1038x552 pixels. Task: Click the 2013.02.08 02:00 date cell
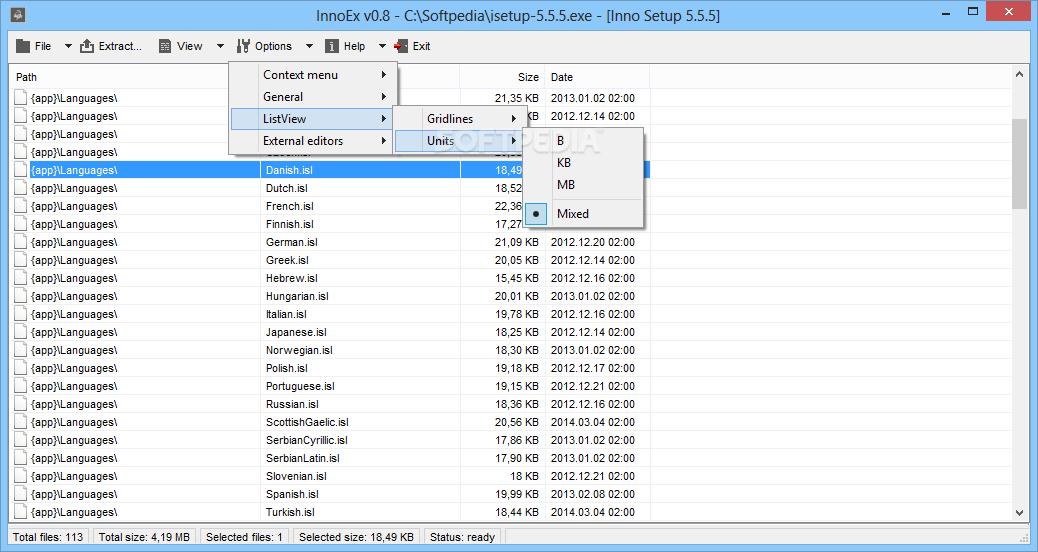coord(592,494)
